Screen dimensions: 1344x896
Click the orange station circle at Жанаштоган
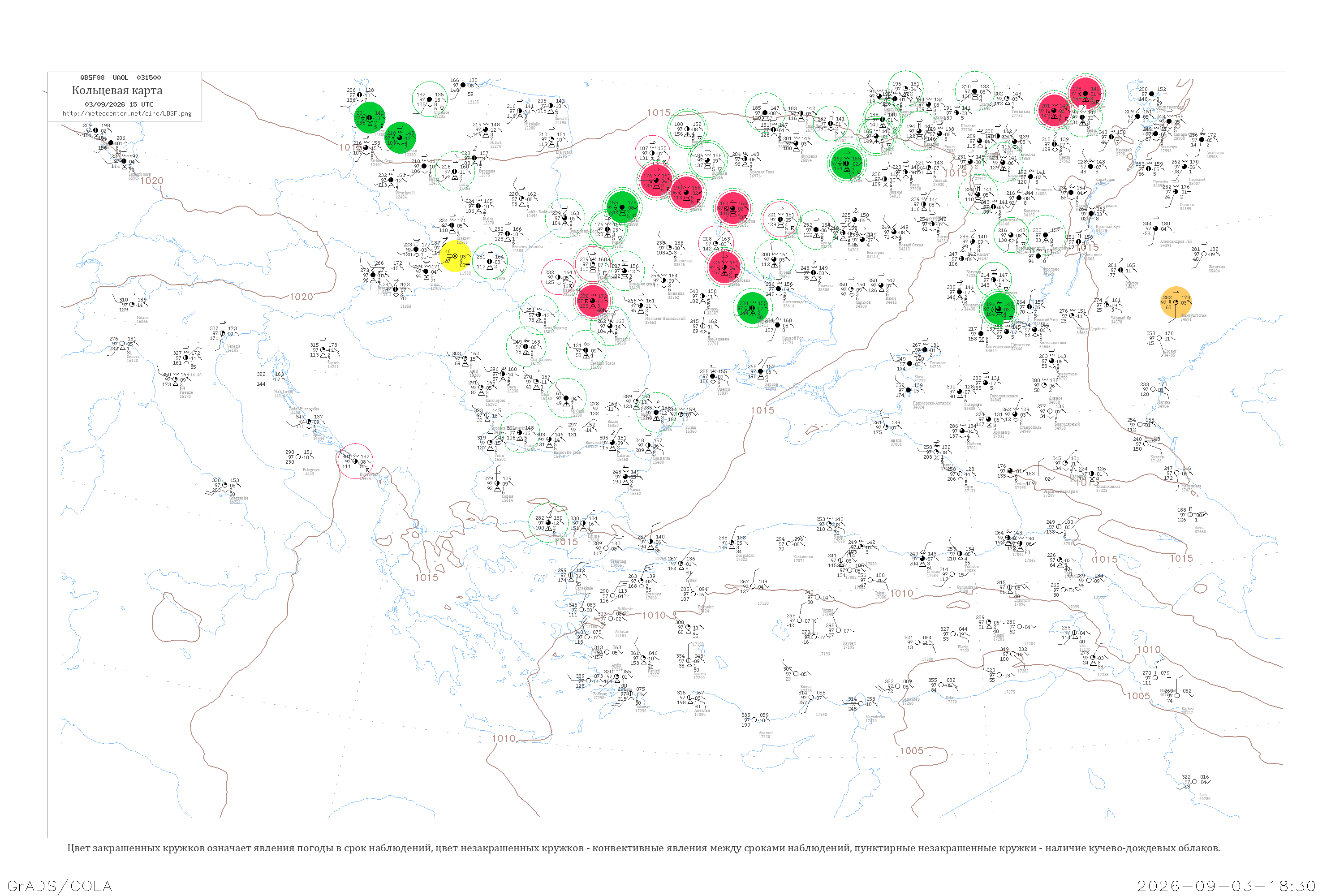tap(1176, 302)
